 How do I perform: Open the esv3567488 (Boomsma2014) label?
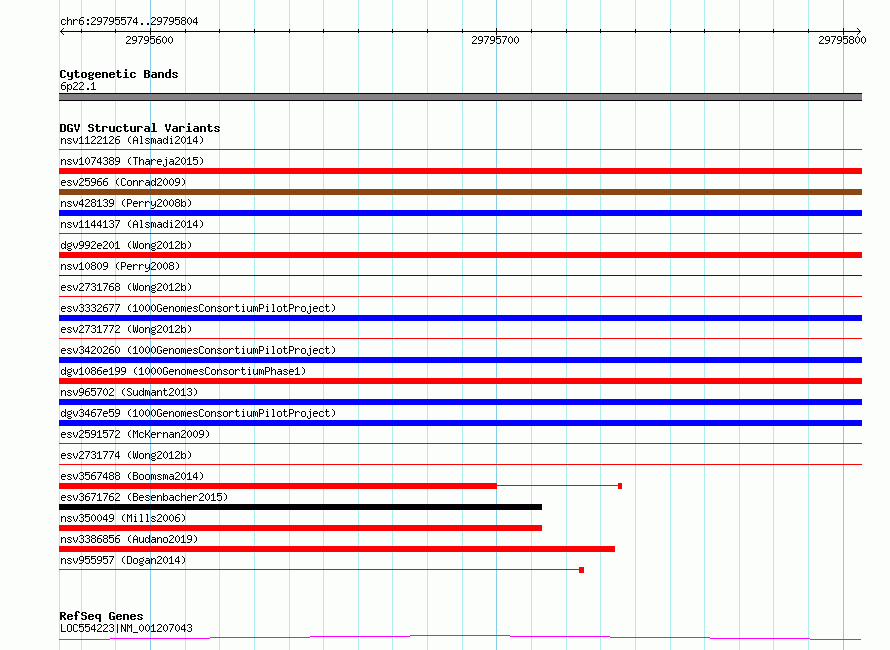click(132, 476)
